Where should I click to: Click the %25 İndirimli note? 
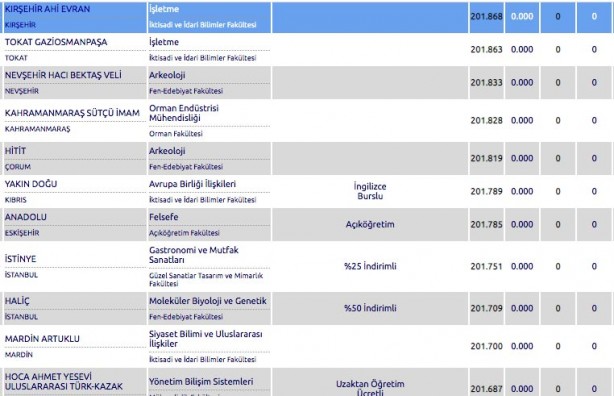pyautogui.click(x=370, y=266)
